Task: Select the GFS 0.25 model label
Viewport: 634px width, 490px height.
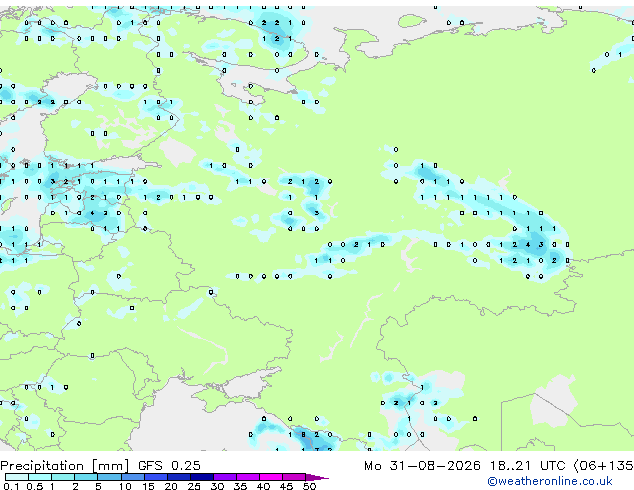Action: click(x=169, y=466)
